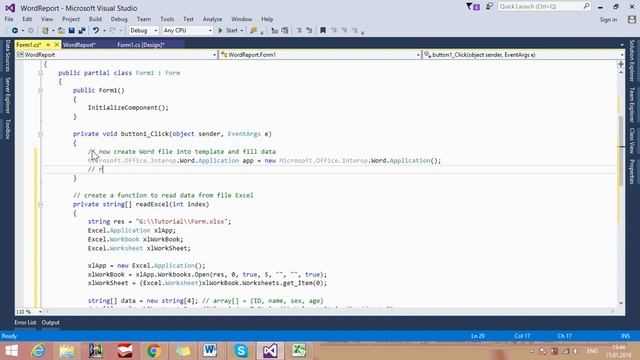The width and height of the screenshot is (640, 360).
Task: Click the Find in Files toolbar icon
Action: pyautogui.click(x=253, y=31)
